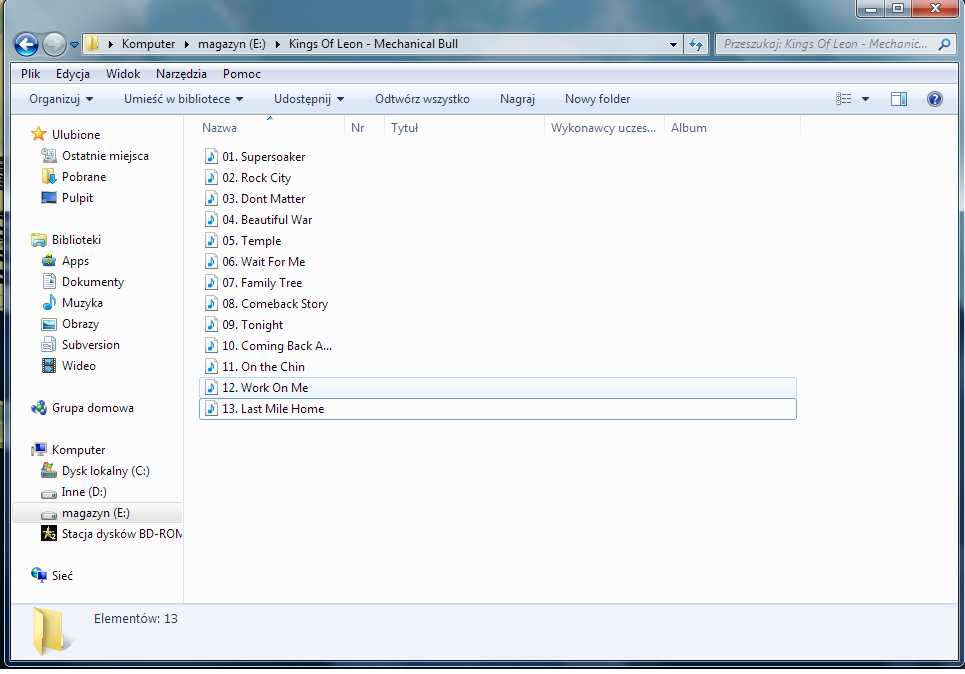Toggle the preview pane icon
965x674 pixels.
point(899,99)
